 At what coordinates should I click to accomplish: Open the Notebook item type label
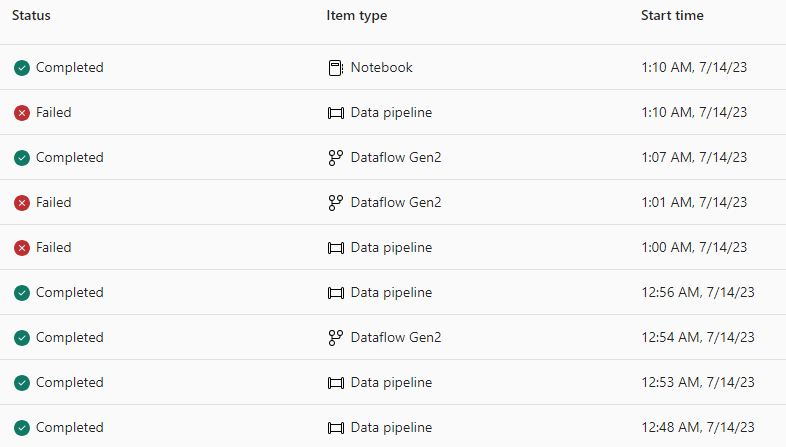pyautogui.click(x=381, y=67)
